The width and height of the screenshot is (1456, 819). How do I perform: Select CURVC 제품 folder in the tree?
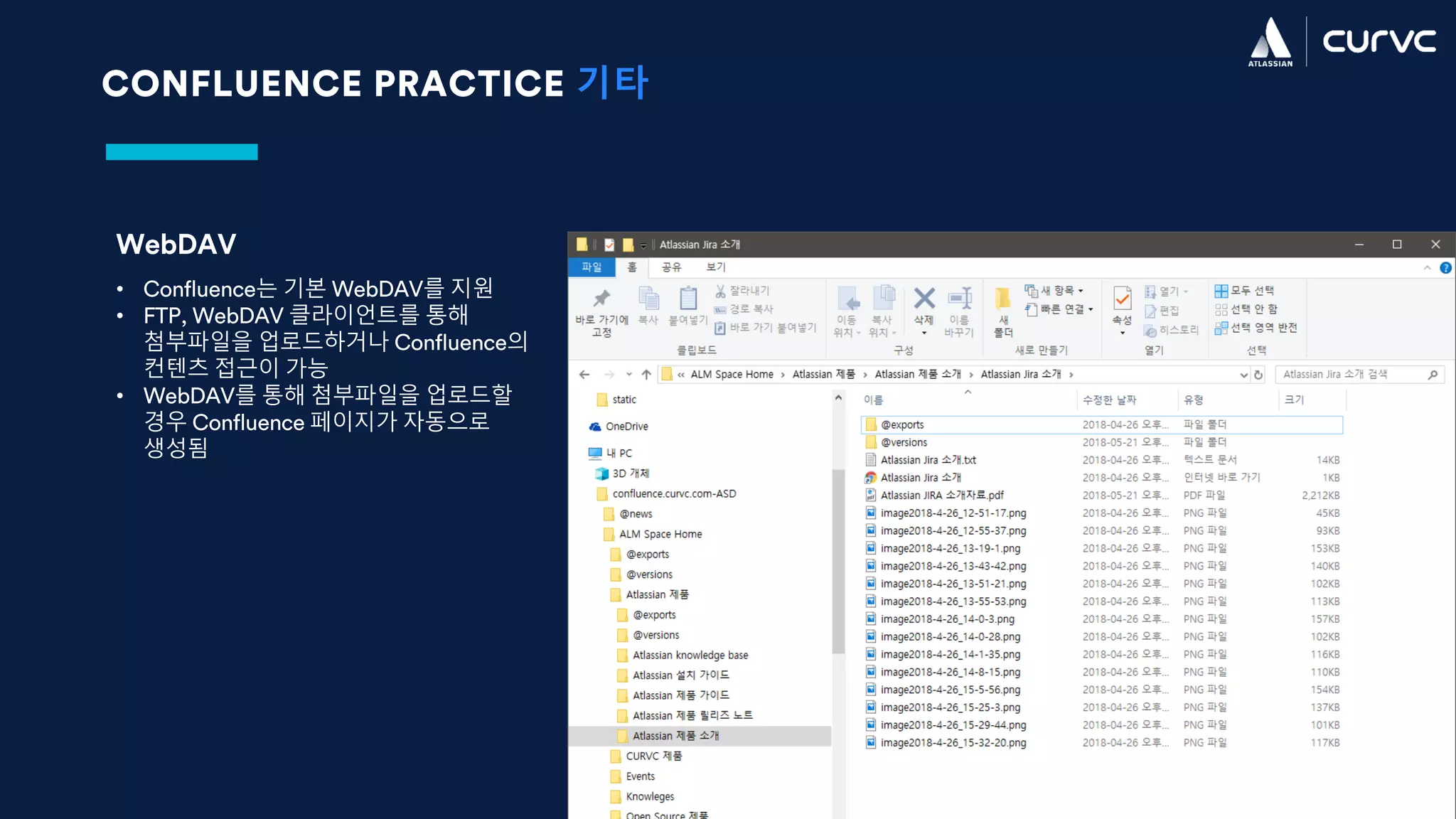point(646,756)
